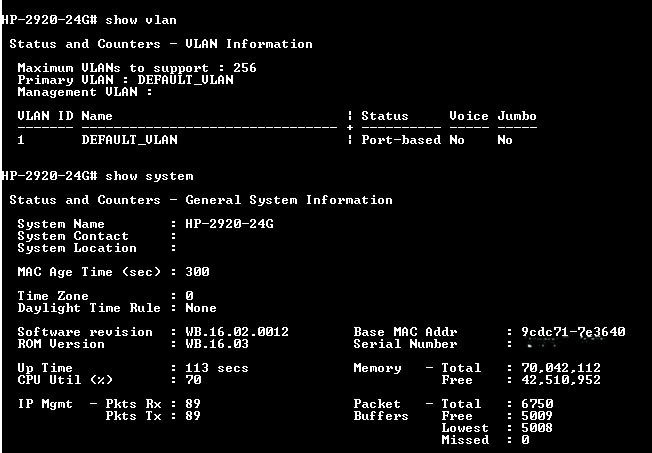Click System Name value HP-2920-24G
This screenshot has width=652, height=453.
pos(229,224)
